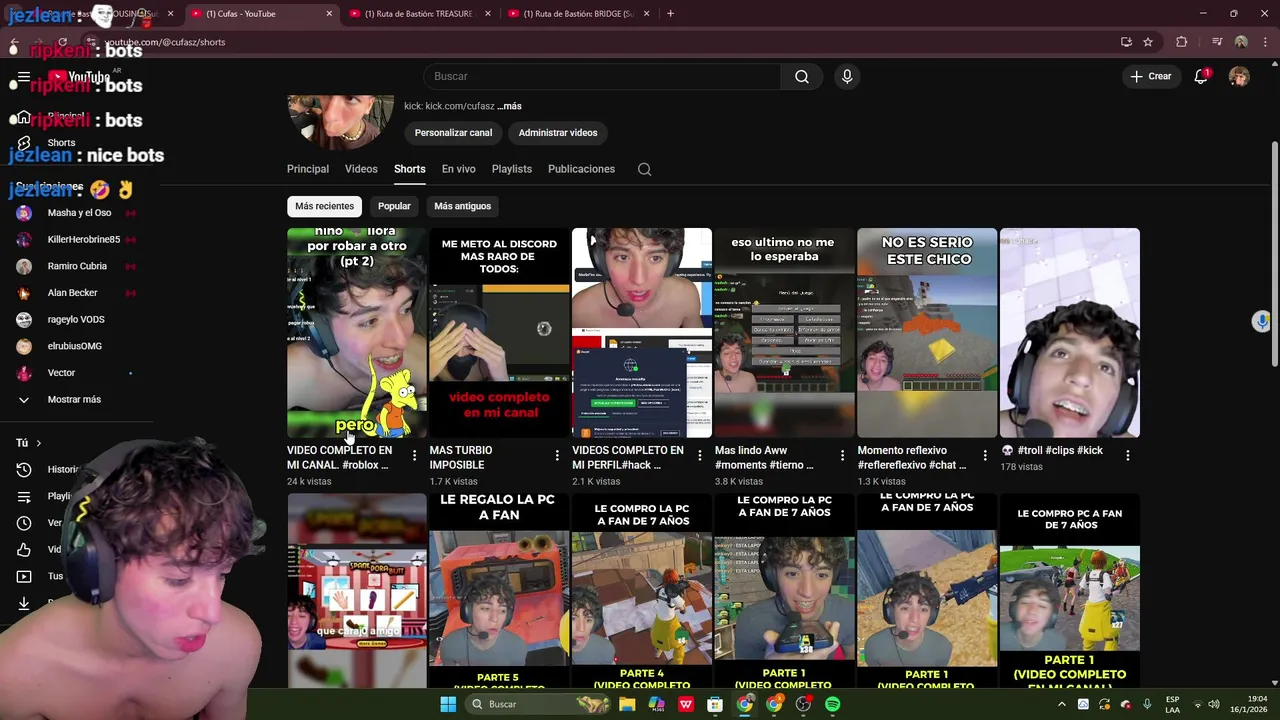
Task: Click the Shorts sidebar entry
Action: (60, 143)
